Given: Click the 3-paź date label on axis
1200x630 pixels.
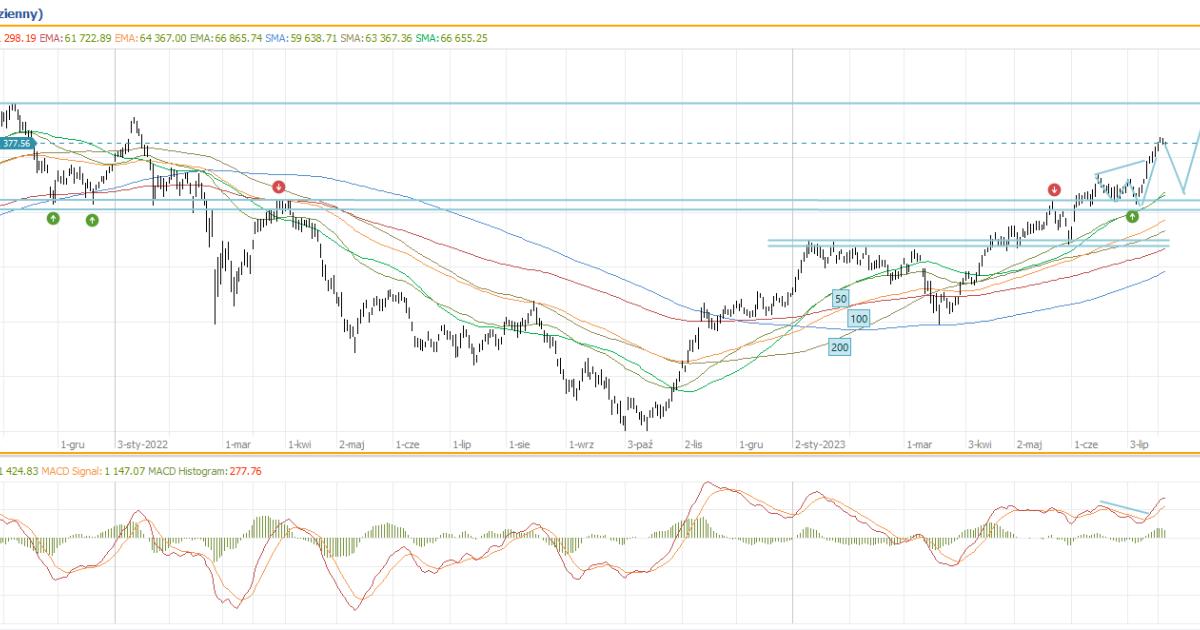Looking at the screenshot, I should (x=640, y=443).
